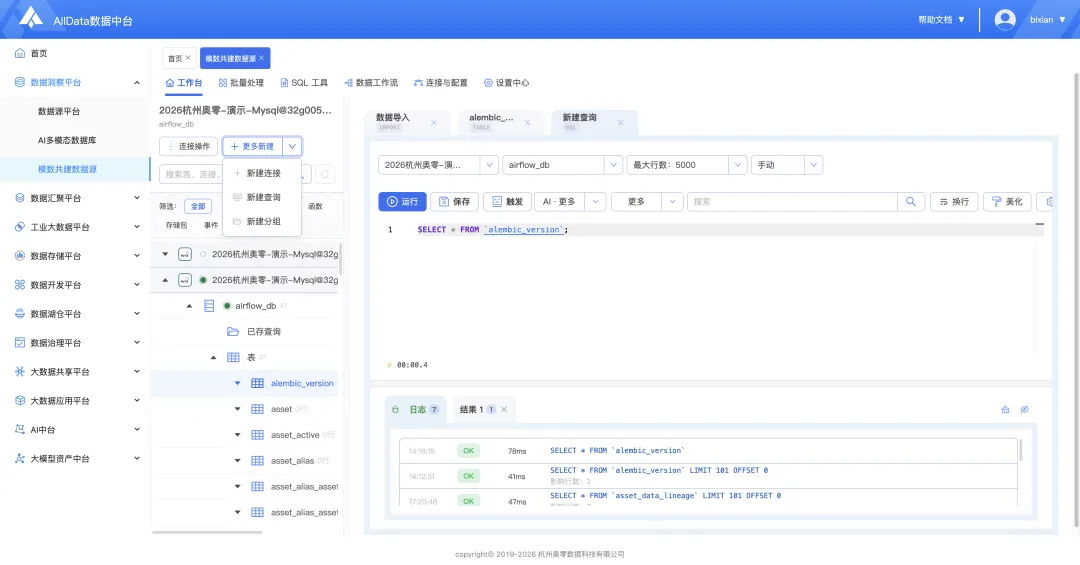
Task: Open the airflow_db database dropdown
Action: tap(561, 165)
